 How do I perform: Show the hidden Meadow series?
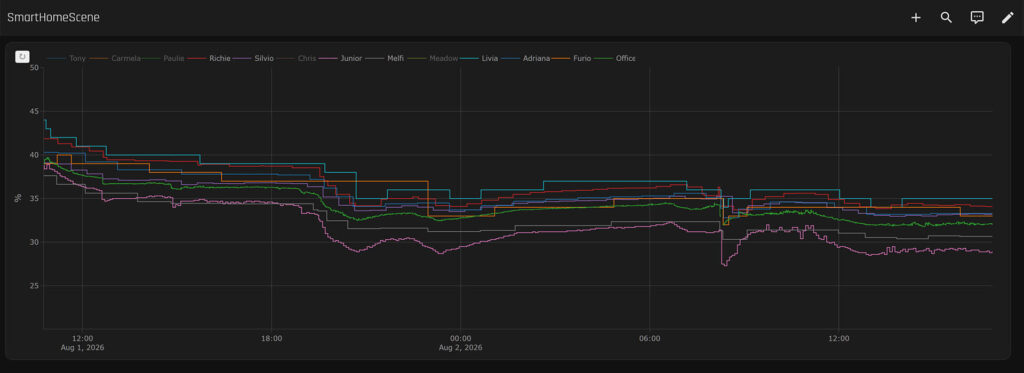[433, 58]
